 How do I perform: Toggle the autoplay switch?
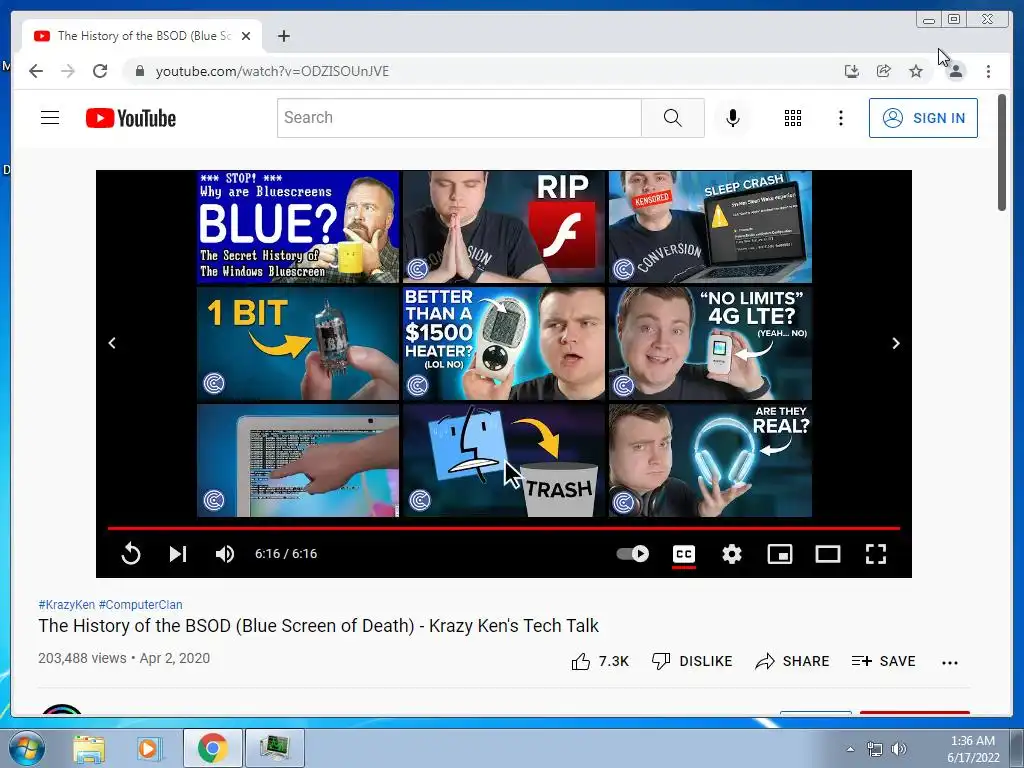coord(632,554)
